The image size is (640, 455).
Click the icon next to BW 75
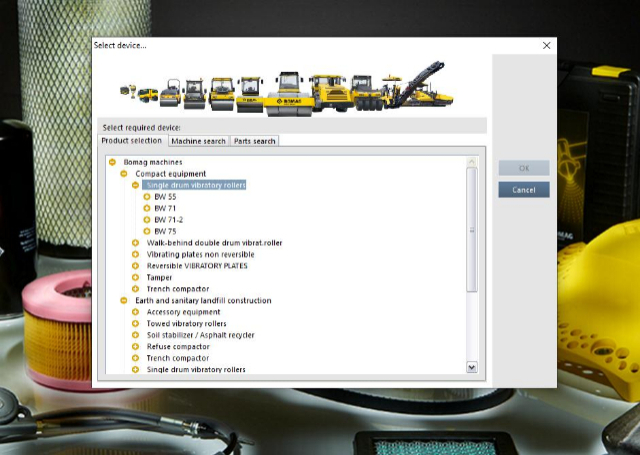click(147, 231)
